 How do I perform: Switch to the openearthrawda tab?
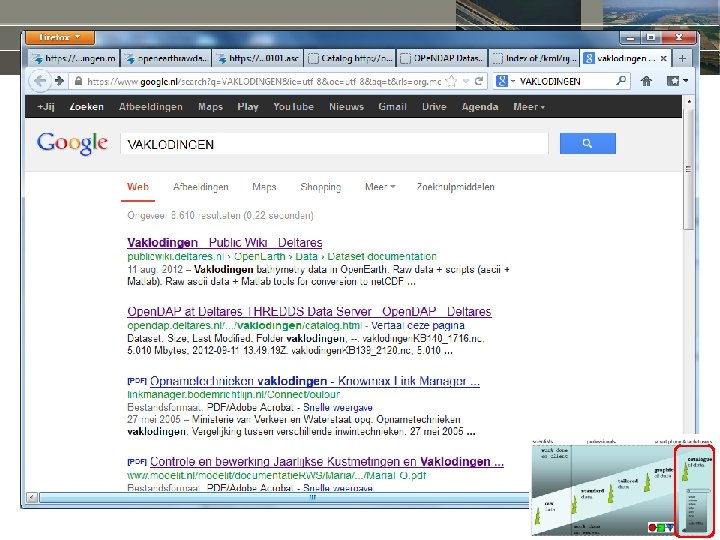166,58
